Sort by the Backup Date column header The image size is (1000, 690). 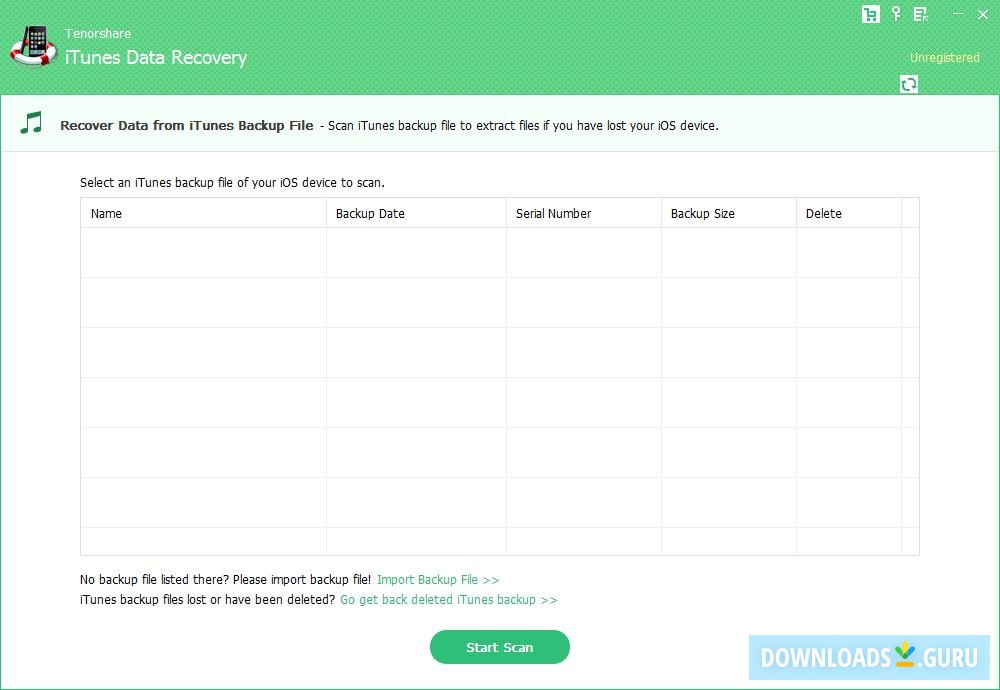416,213
